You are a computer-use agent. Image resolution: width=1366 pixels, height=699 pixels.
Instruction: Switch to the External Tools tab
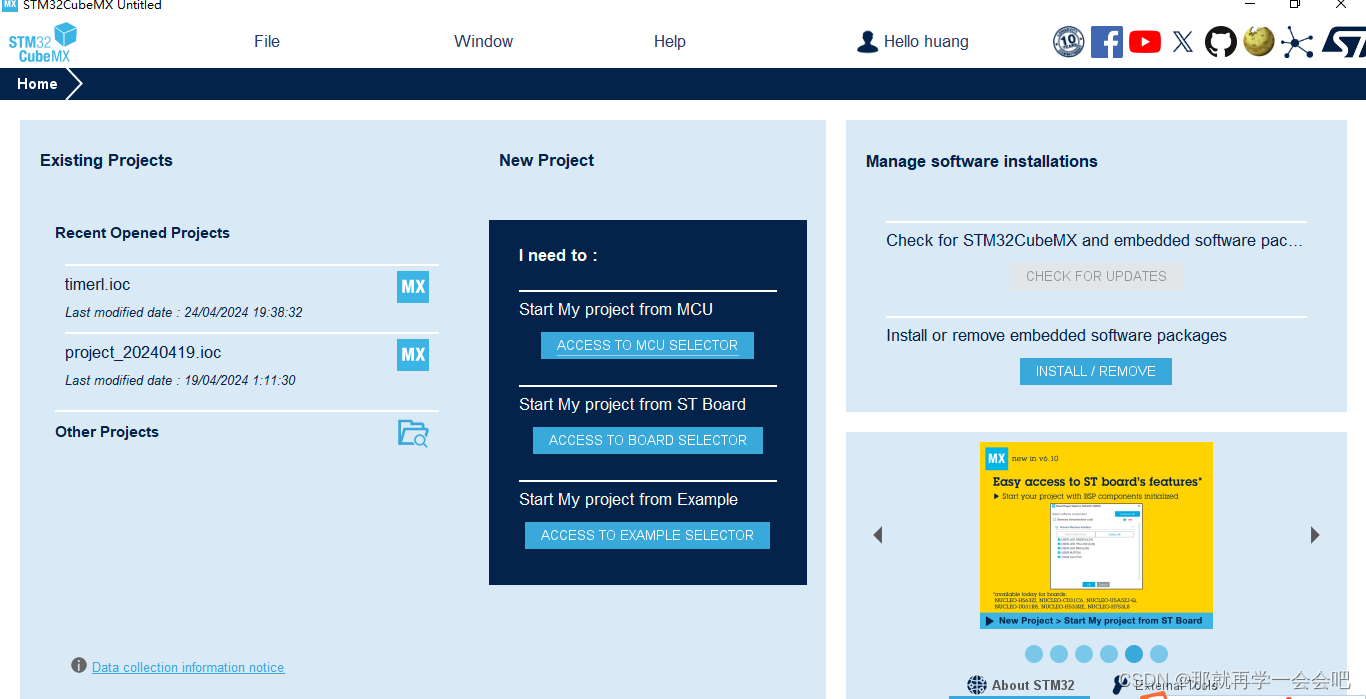tap(1165, 685)
